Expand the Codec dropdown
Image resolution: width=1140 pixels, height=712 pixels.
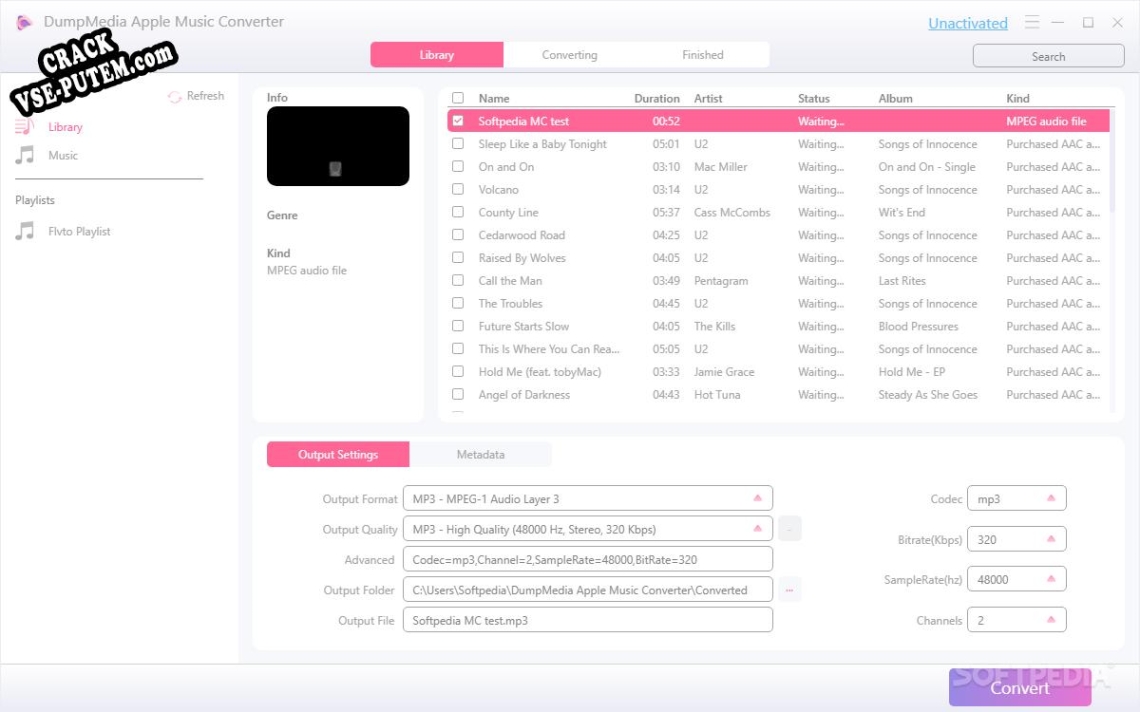[1016, 498]
